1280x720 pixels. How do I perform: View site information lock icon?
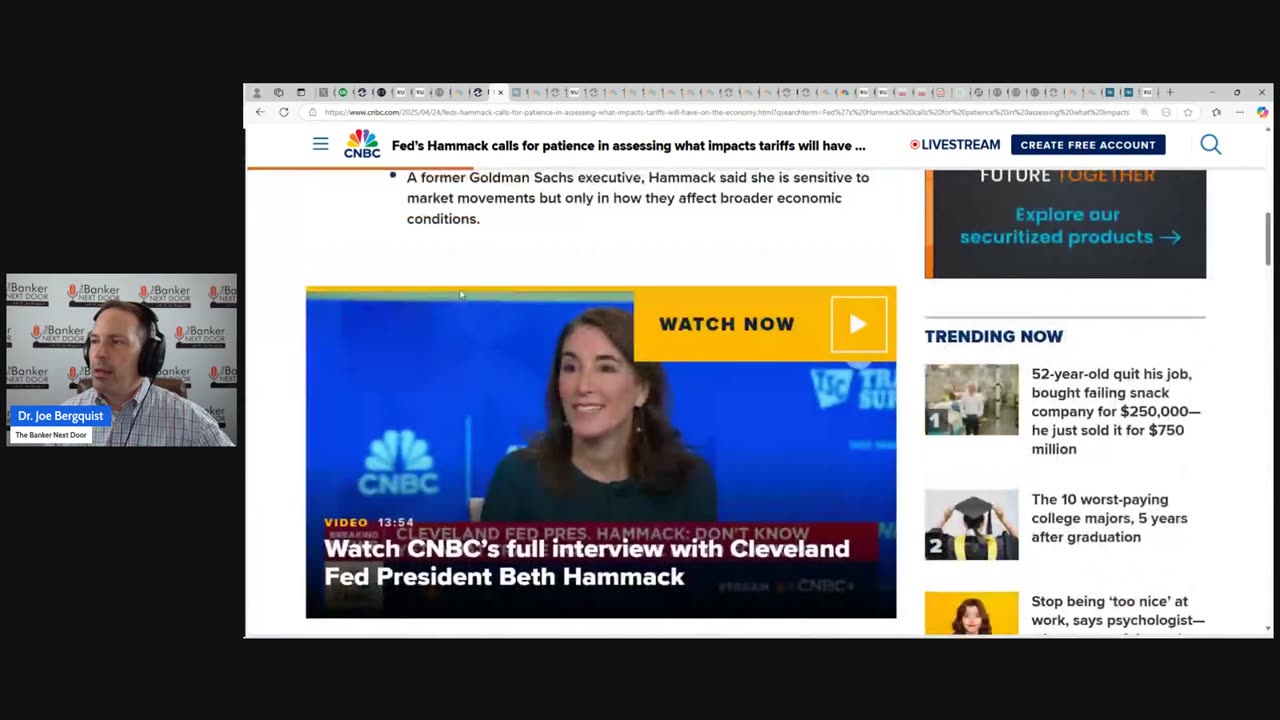coord(312,112)
